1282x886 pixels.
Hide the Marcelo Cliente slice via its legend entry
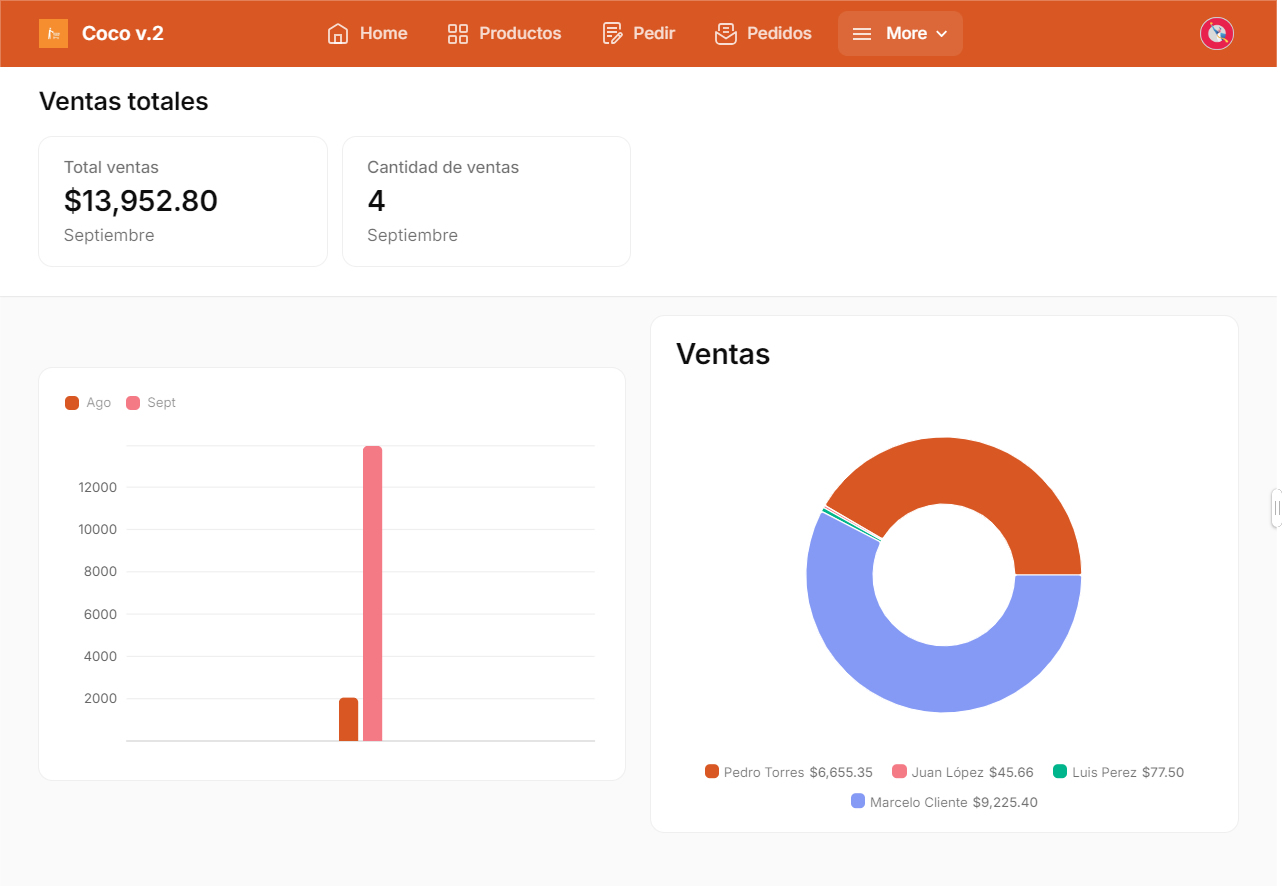tap(943, 801)
